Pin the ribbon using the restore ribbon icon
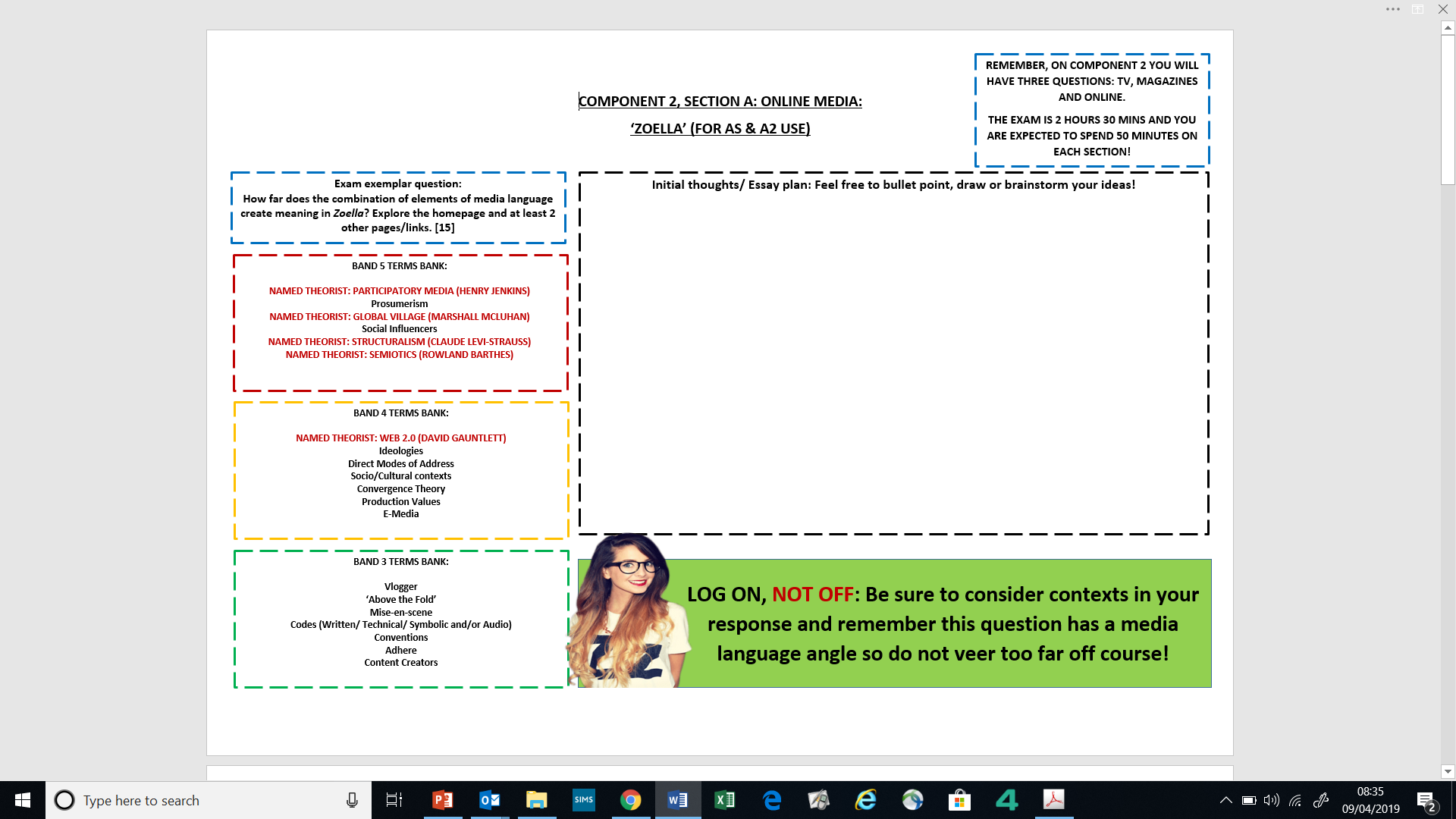This screenshot has height=819, width=1456. (1417, 9)
